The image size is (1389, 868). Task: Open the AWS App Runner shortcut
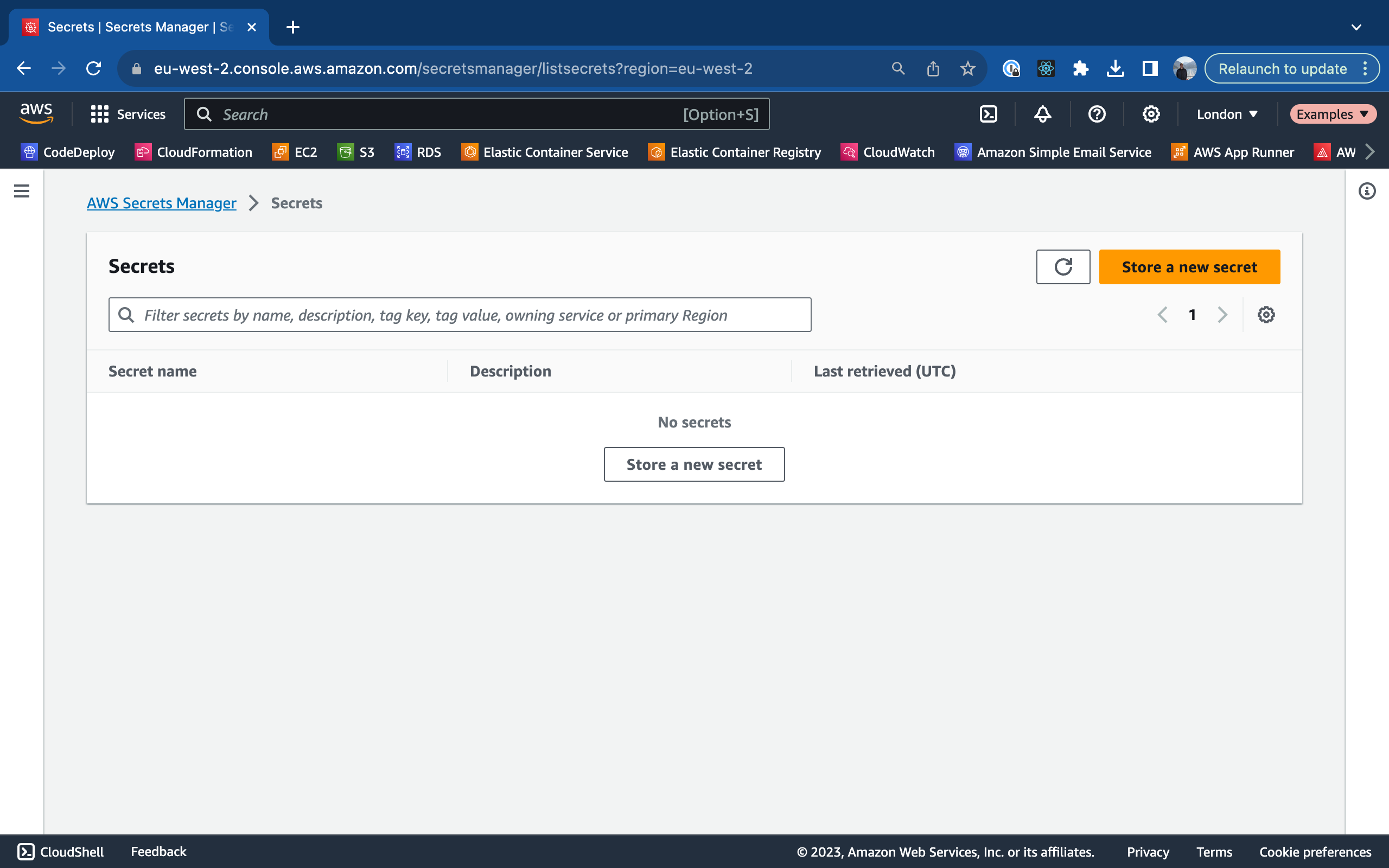click(1233, 152)
